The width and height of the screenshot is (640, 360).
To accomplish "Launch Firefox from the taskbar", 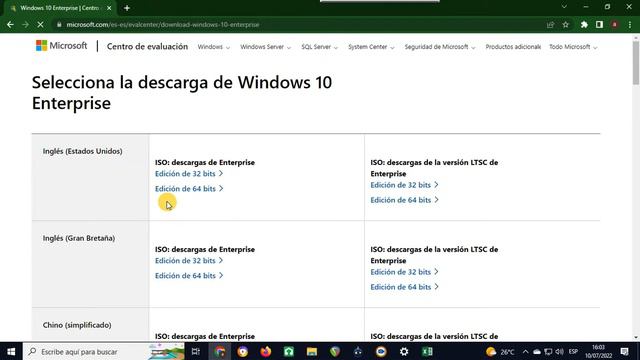I will (266, 351).
